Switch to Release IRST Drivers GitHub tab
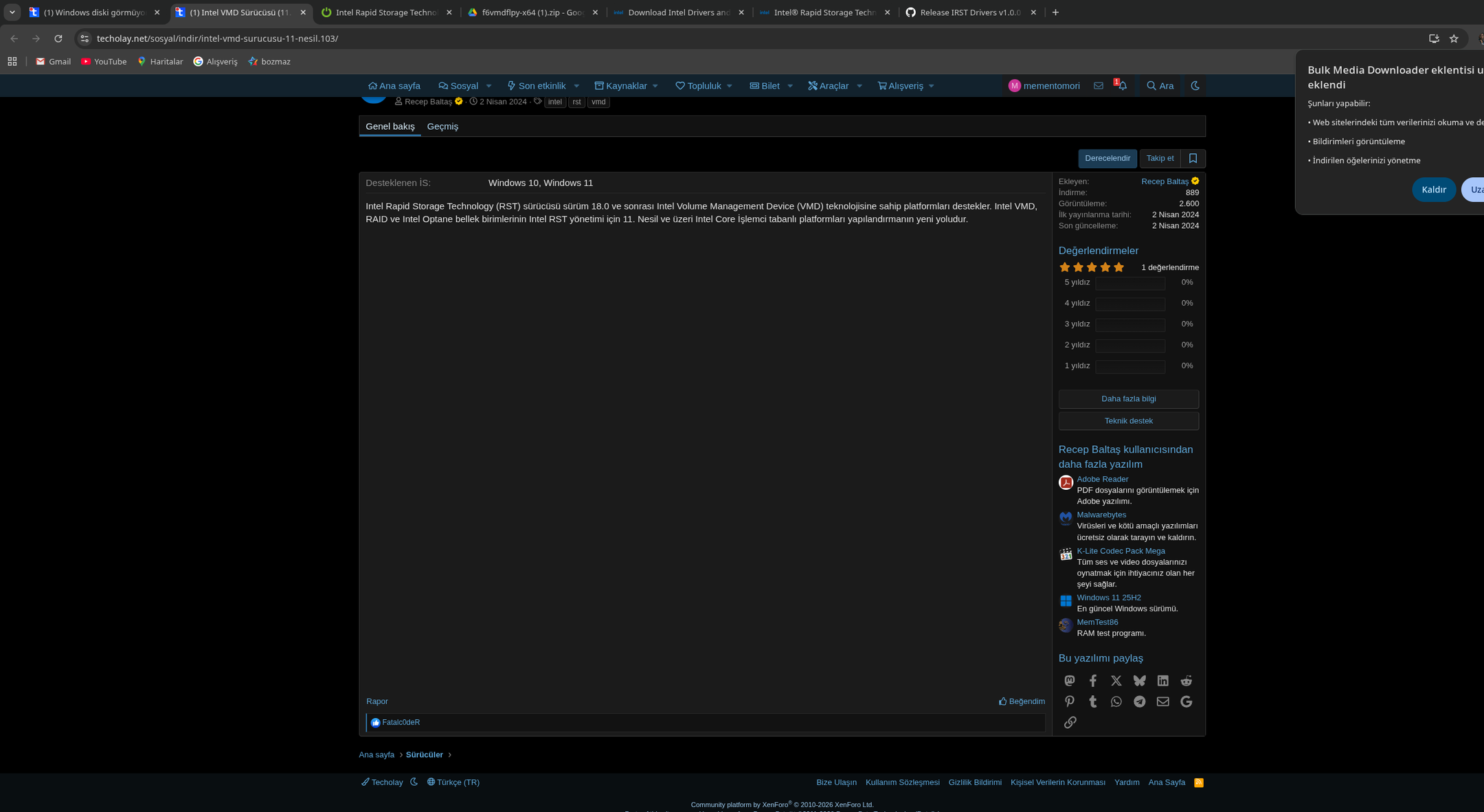Image resolution: width=1484 pixels, height=812 pixels. (x=970, y=12)
